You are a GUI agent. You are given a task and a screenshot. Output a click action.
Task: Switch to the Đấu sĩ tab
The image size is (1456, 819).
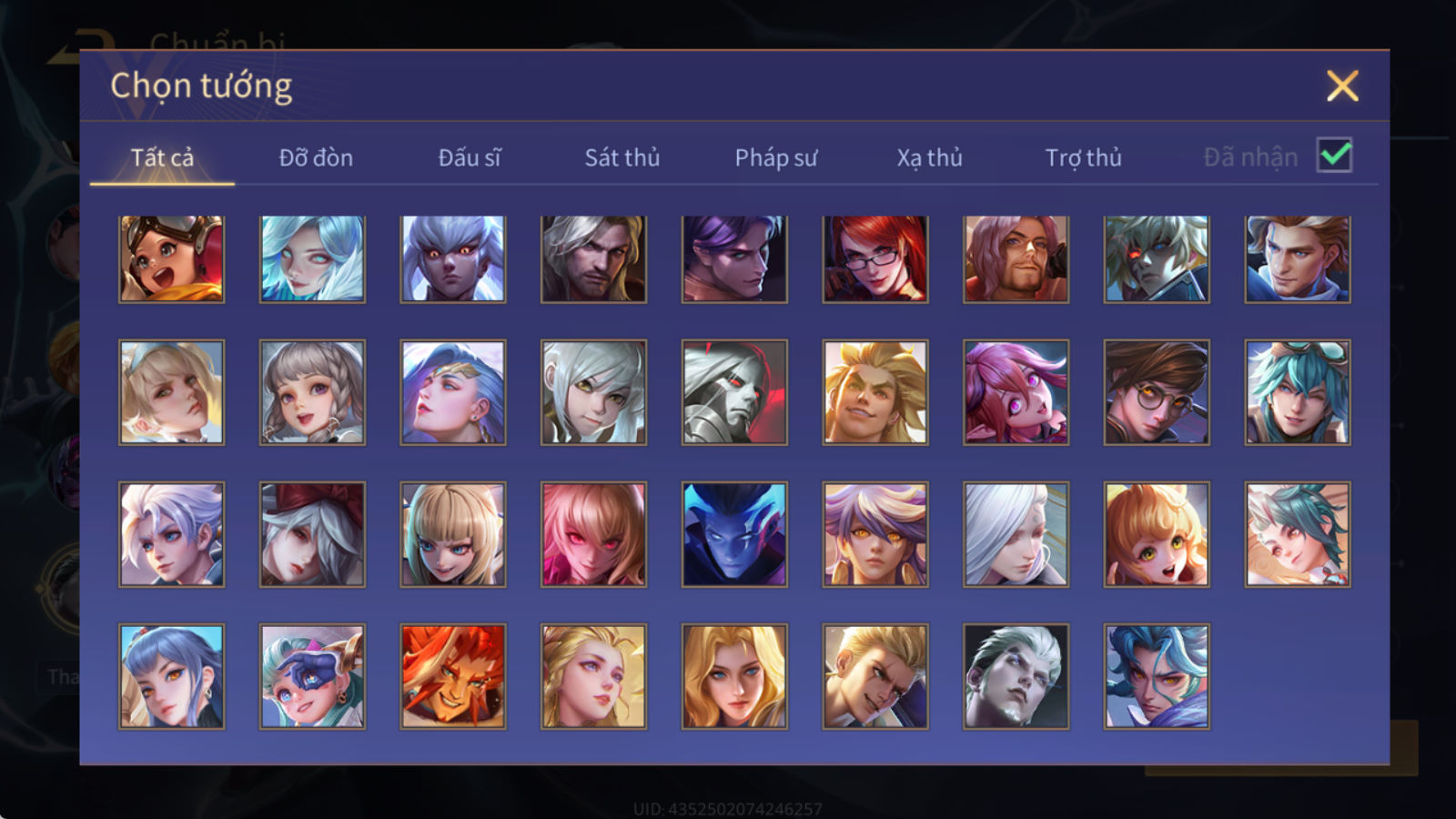(470, 157)
